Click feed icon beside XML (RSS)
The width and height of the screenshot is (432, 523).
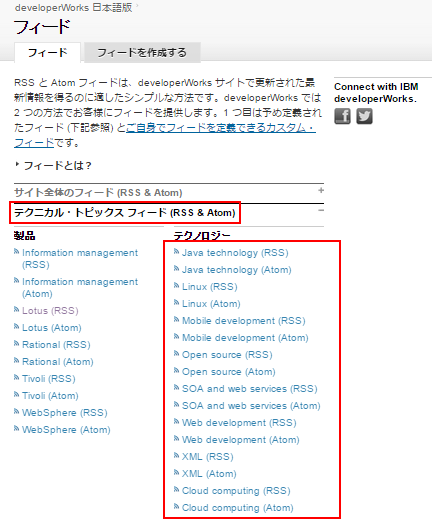176,455
